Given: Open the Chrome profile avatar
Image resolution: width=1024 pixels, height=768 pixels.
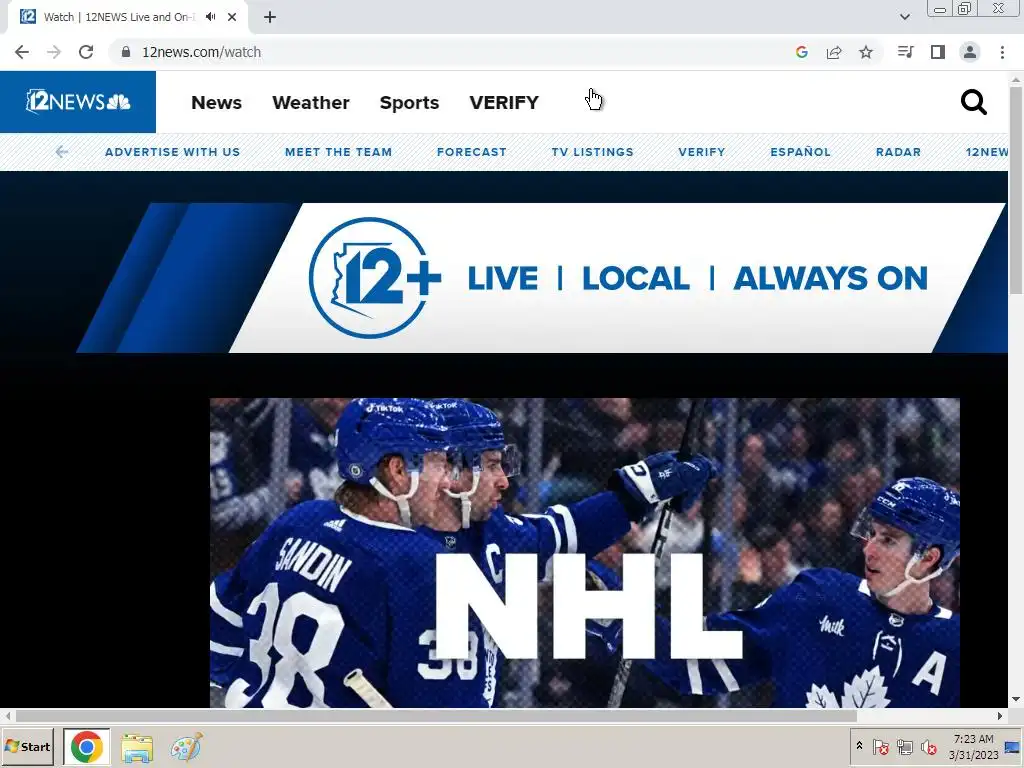Looking at the screenshot, I should (x=970, y=52).
